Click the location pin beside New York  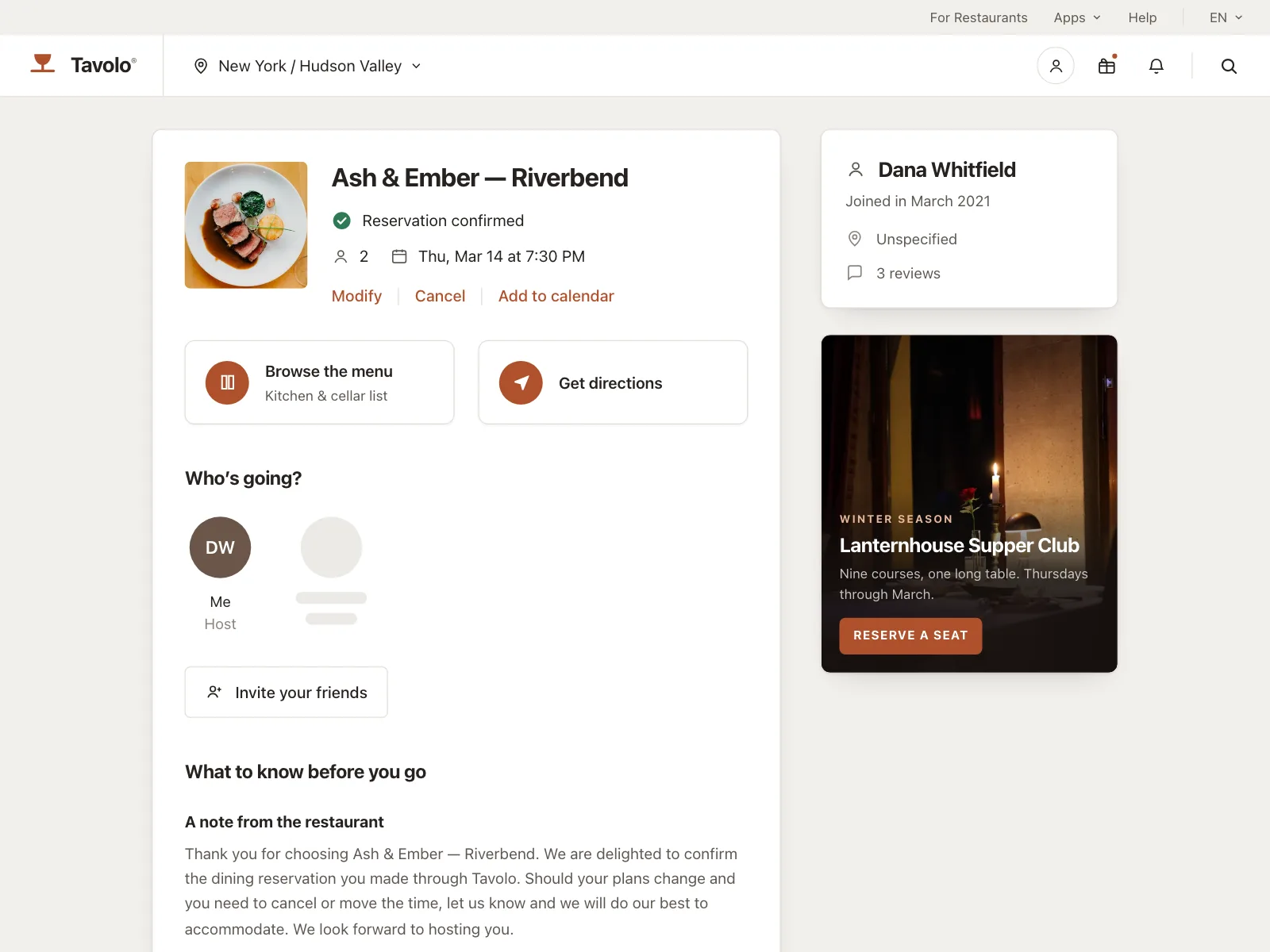point(201,66)
